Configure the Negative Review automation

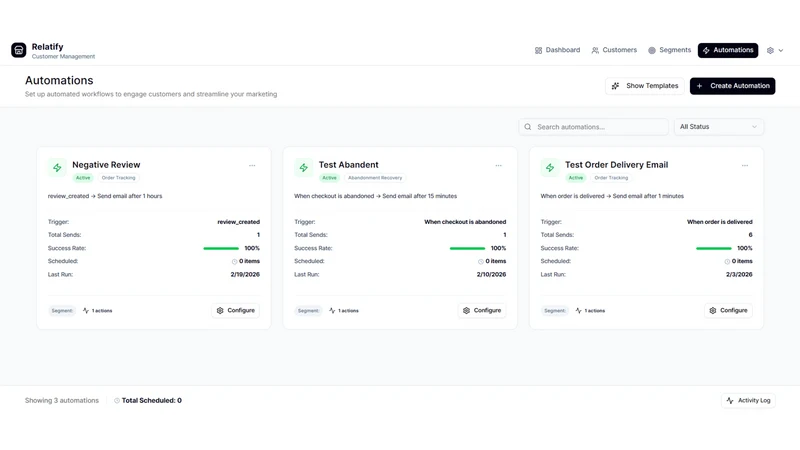point(236,310)
